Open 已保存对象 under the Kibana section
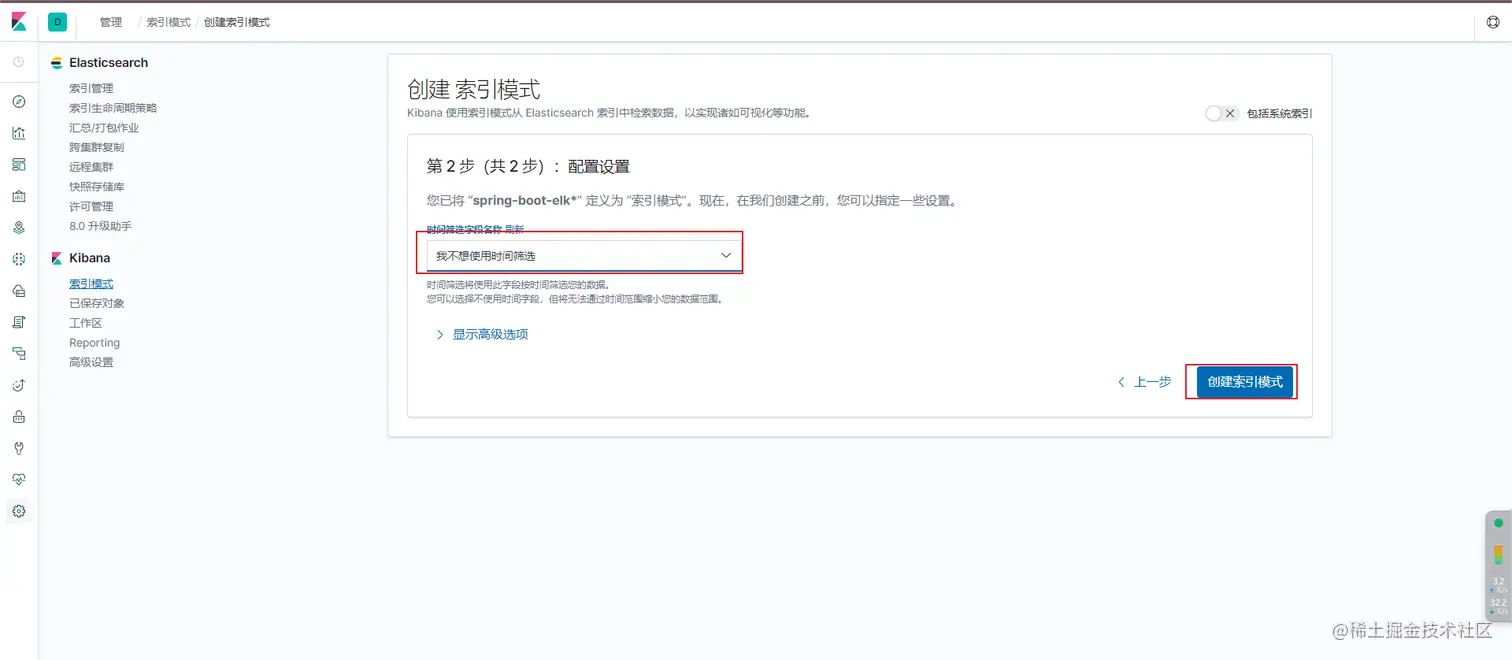 coord(97,303)
